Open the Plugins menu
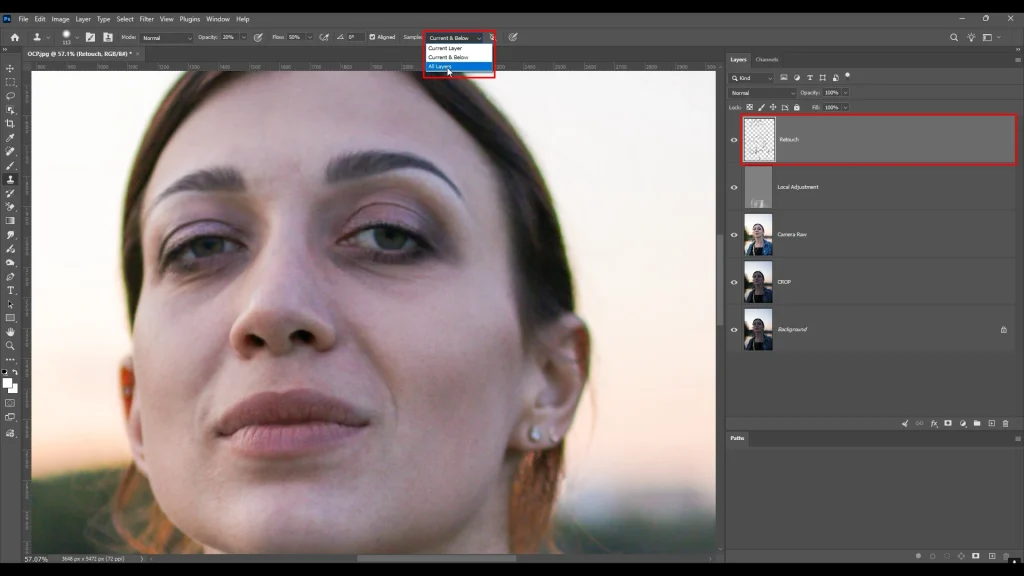This screenshot has width=1024, height=576. (189, 19)
